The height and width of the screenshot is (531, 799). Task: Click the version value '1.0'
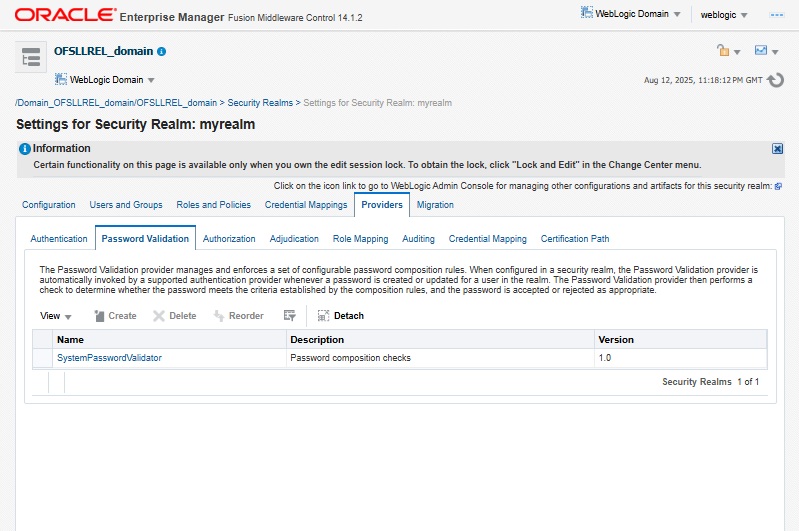[x=604, y=358]
